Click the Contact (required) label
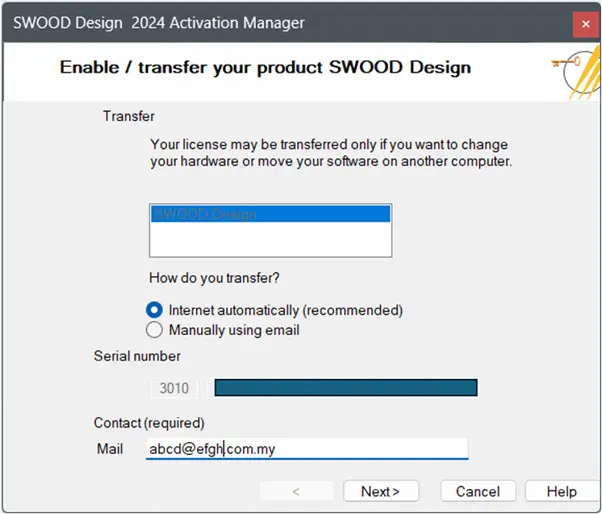 coord(149,422)
